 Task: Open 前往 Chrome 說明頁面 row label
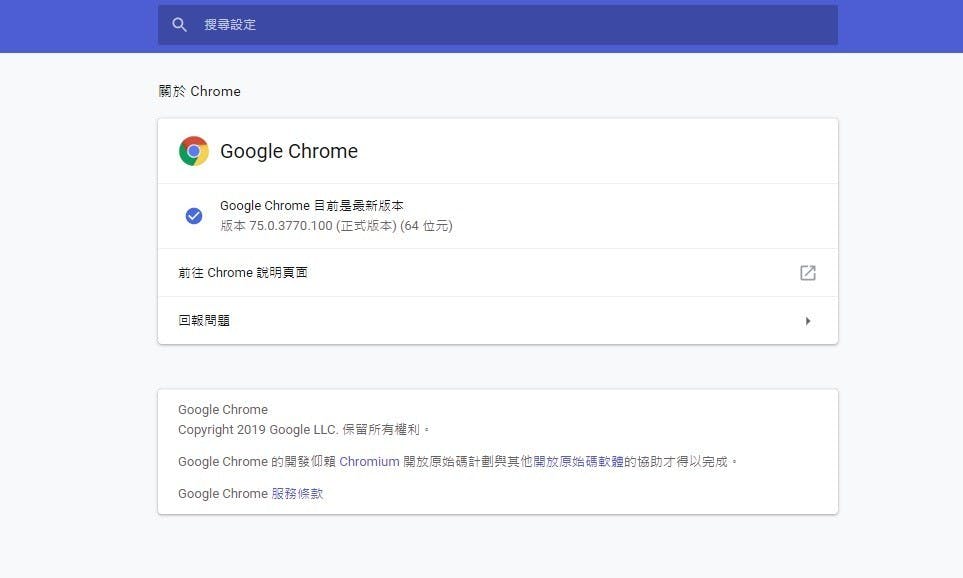[243, 273]
